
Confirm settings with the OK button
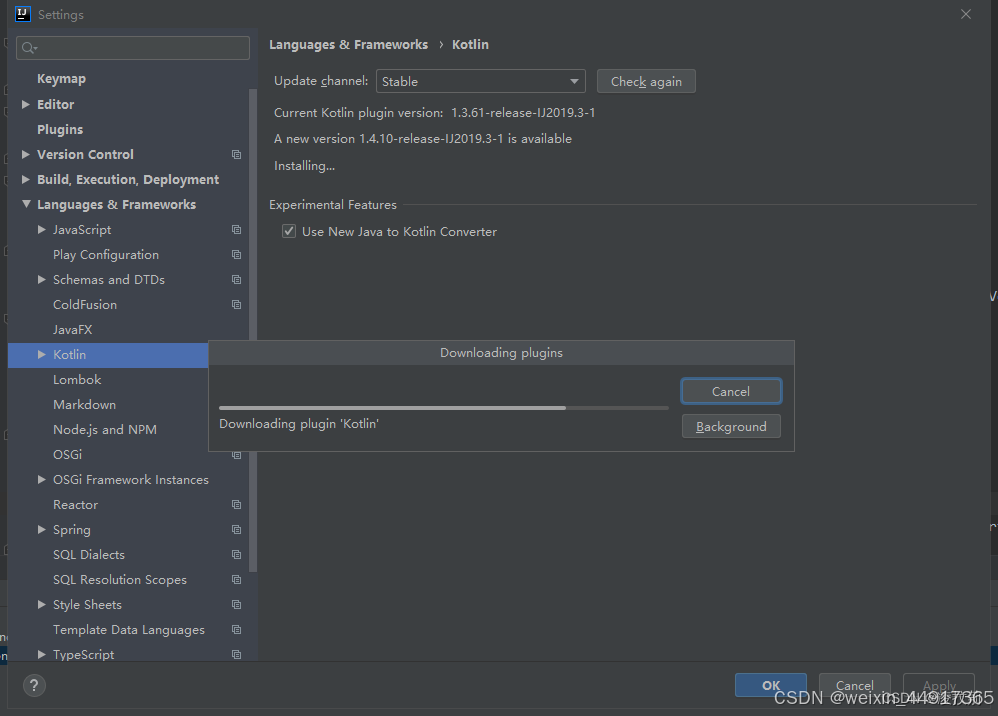tap(771, 685)
